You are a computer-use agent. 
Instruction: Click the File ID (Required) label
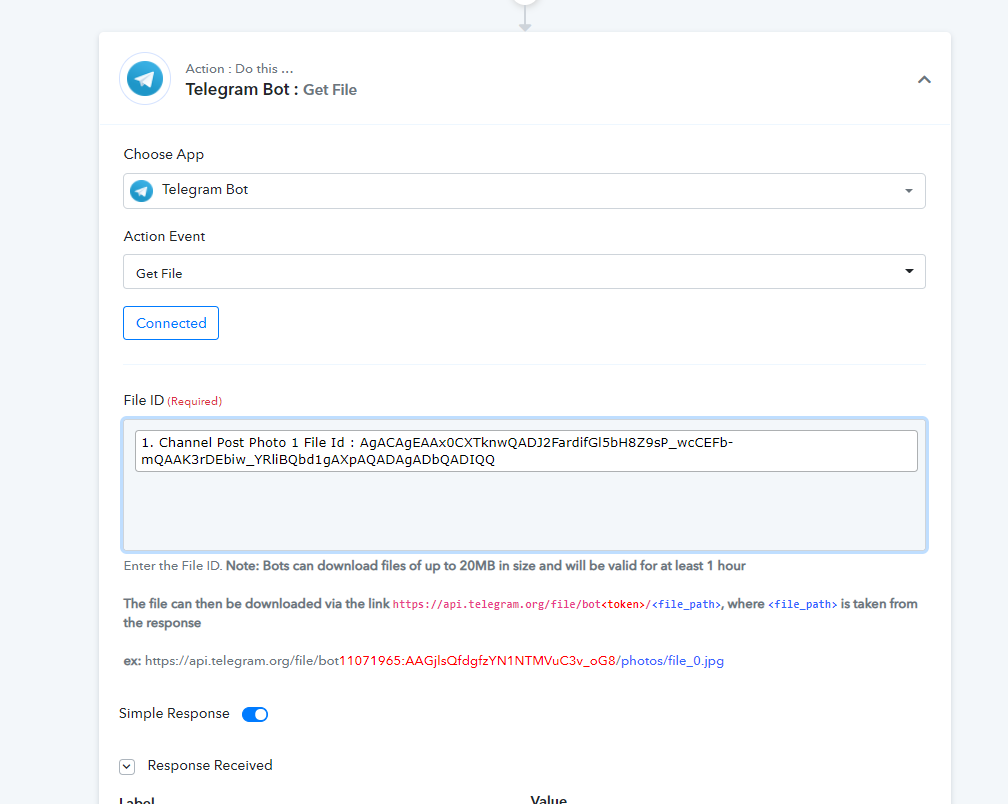[x=173, y=400]
